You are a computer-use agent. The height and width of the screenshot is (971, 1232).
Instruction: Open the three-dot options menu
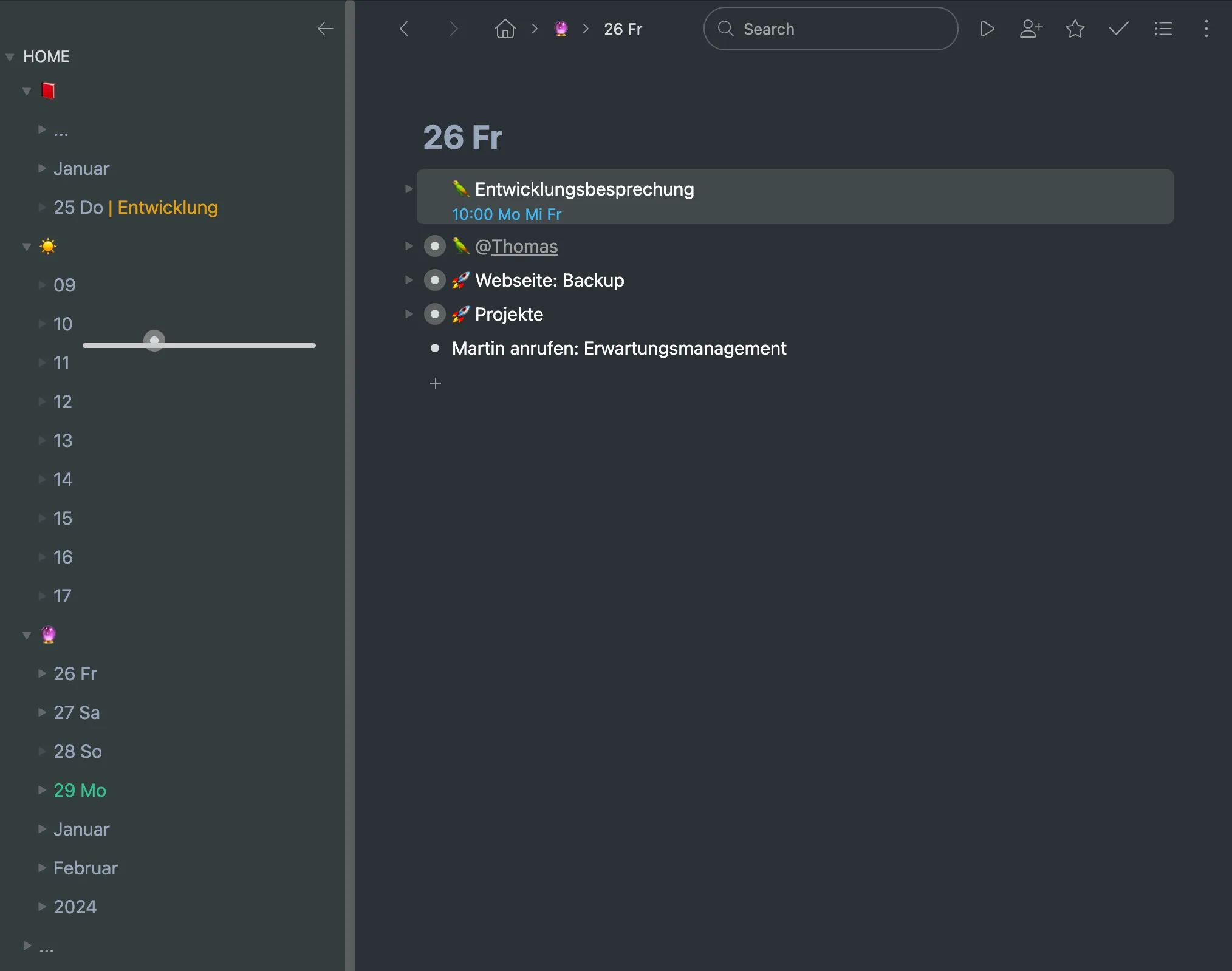(1206, 29)
